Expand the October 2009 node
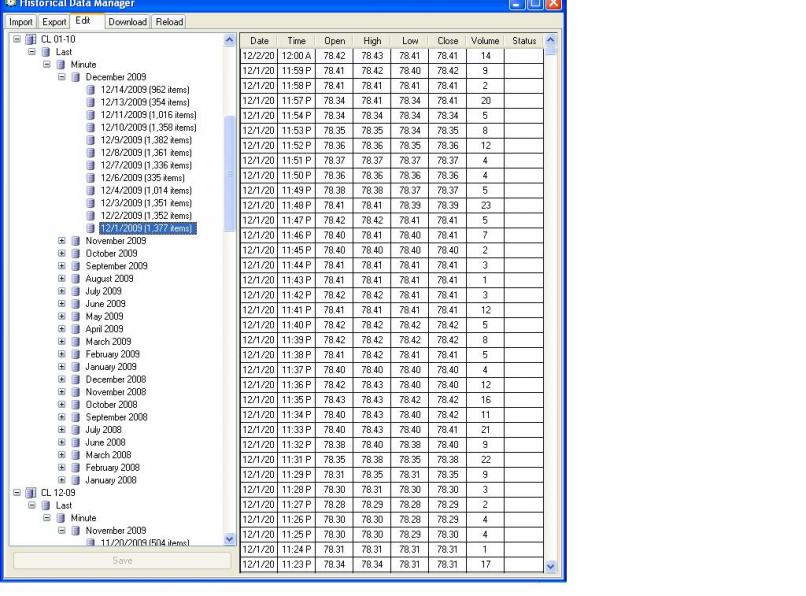Viewport: 806px width, 596px height. tap(62, 254)
